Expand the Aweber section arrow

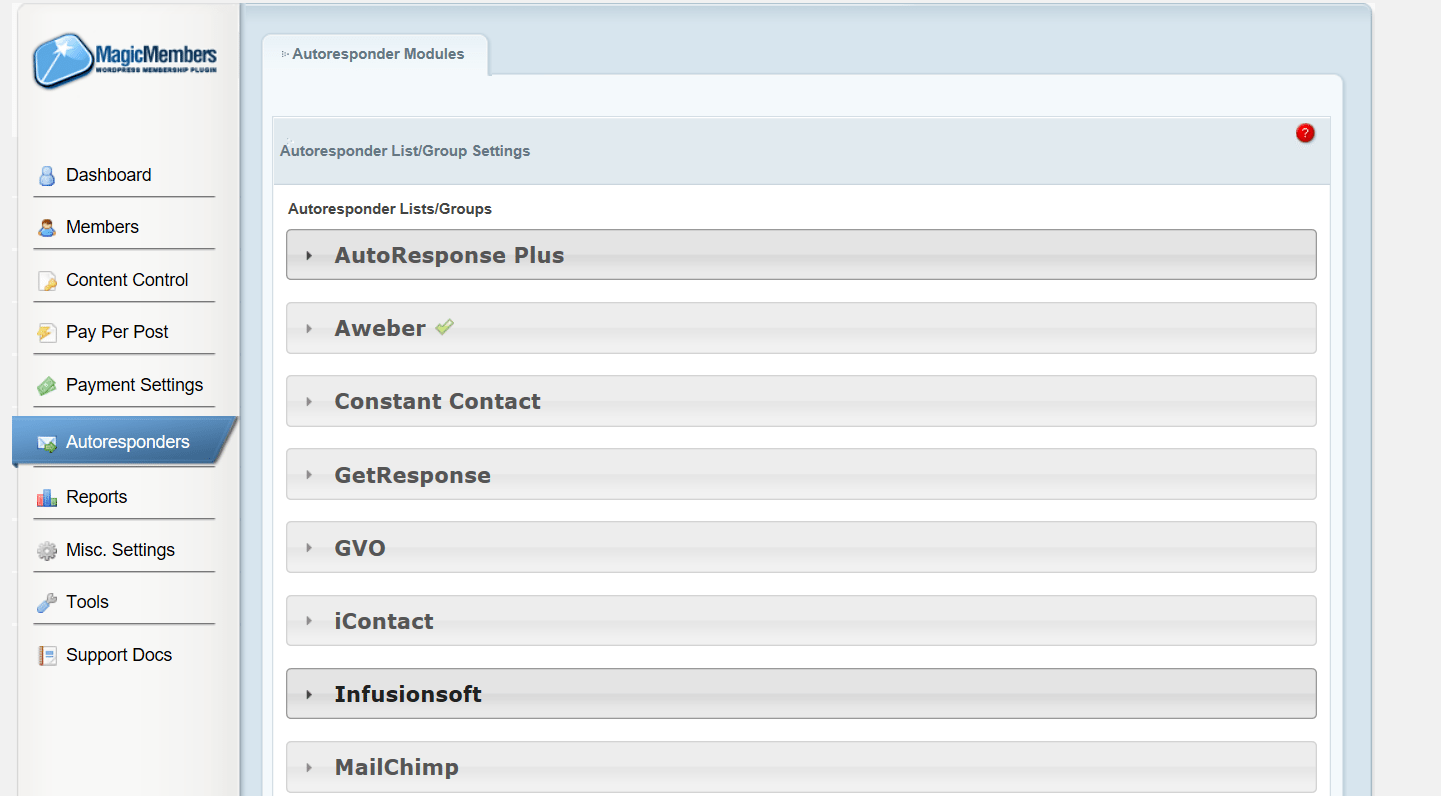309,329
